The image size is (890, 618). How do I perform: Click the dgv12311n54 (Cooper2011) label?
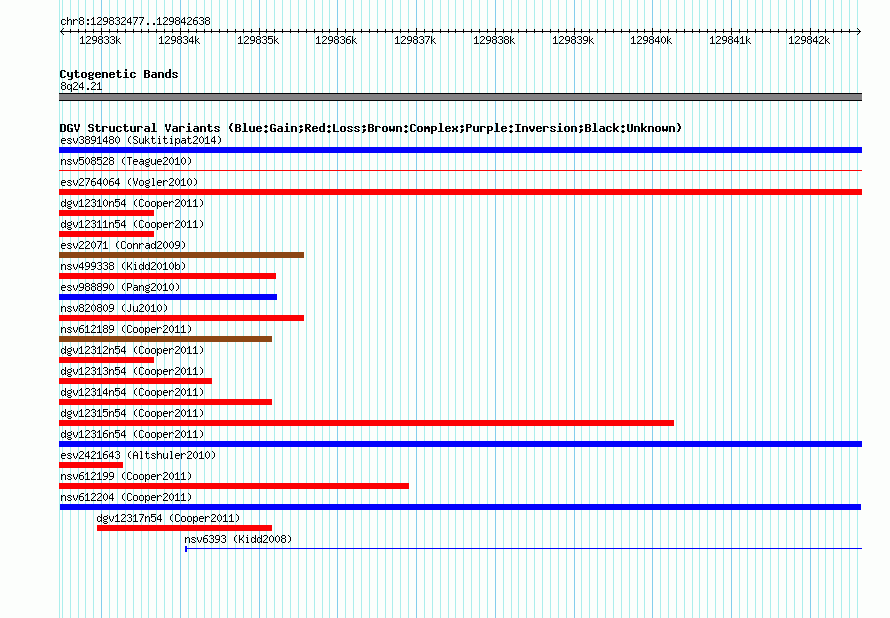click(132, 224)
